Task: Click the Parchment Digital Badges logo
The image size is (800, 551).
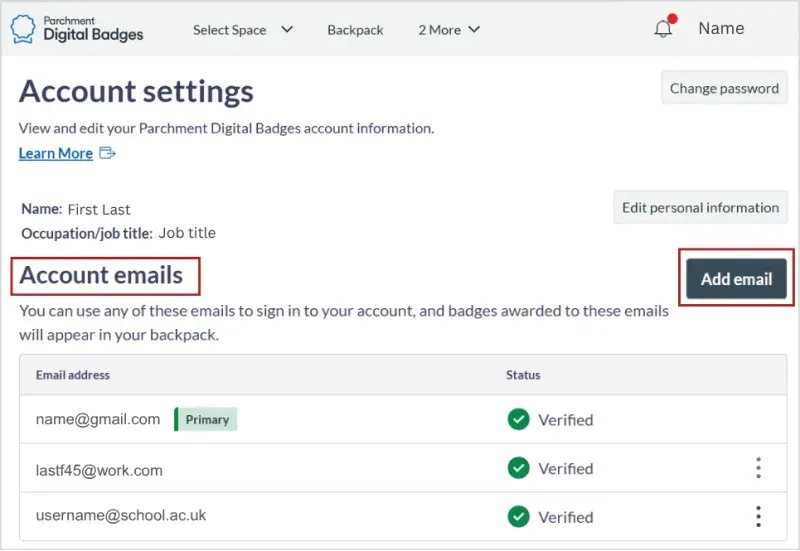Action: [x=77, y=29]
